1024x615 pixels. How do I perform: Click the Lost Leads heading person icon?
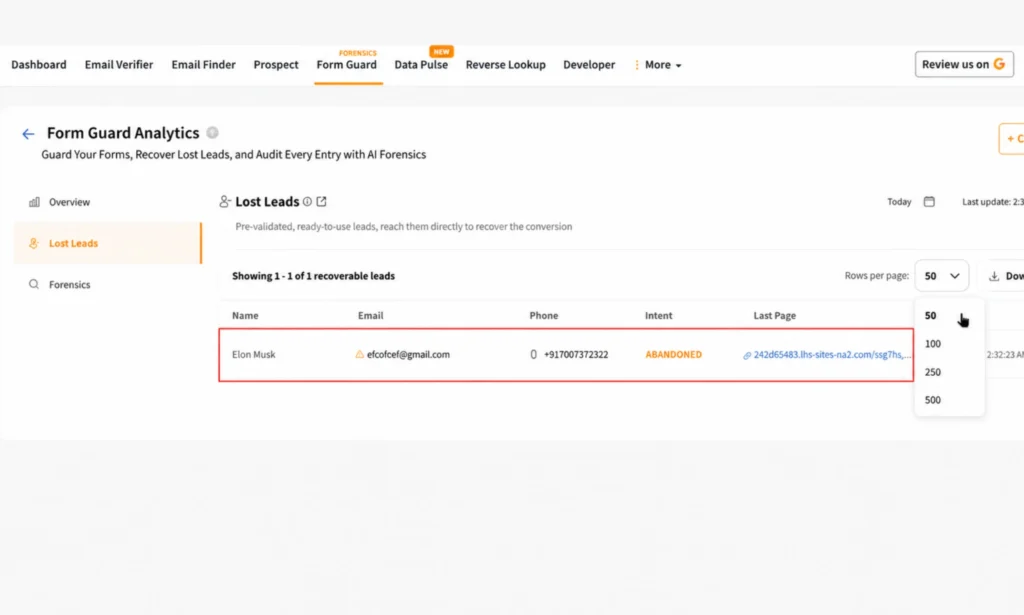[225, 202]
